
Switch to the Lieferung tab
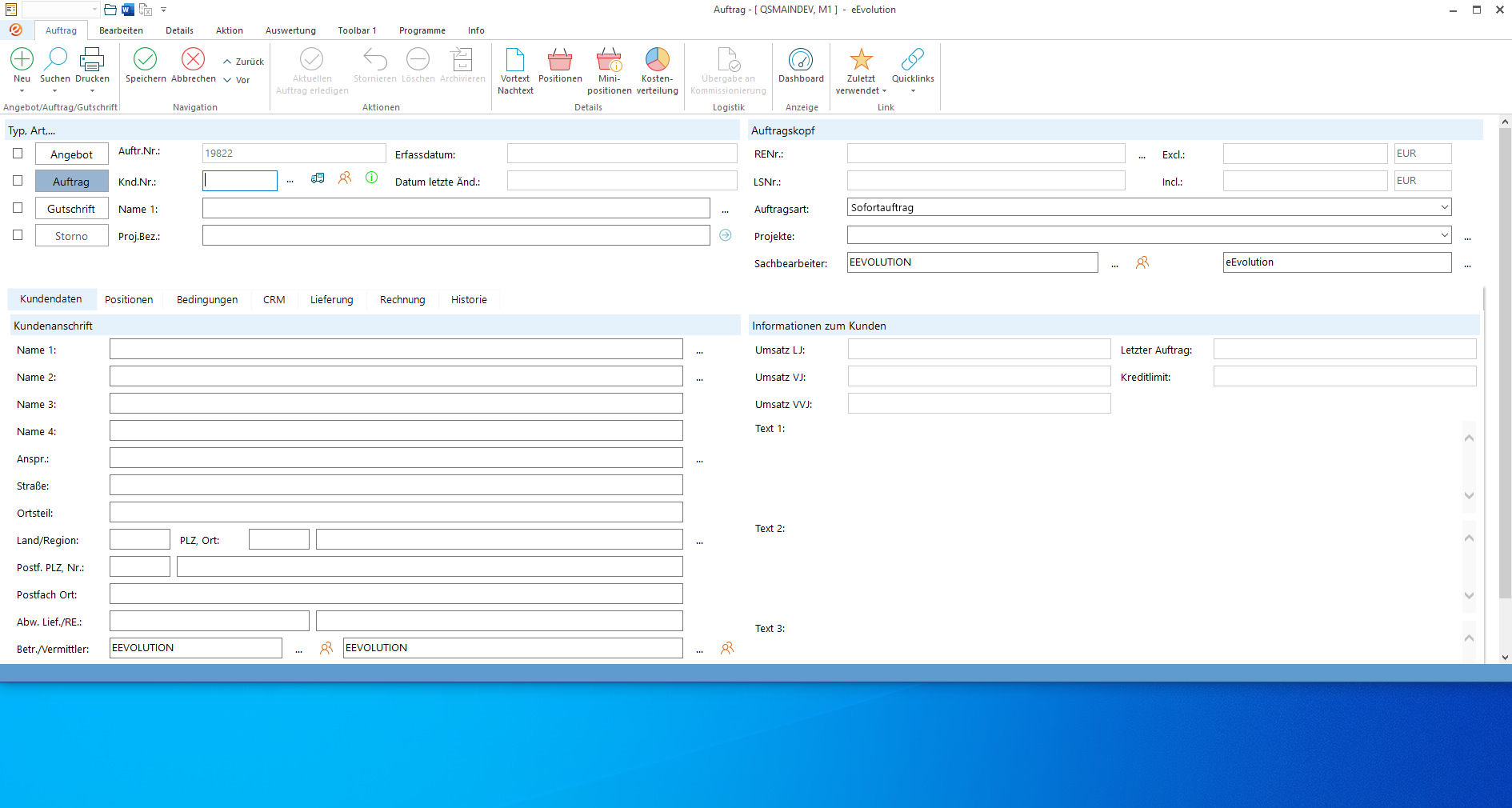click(332, 299)
